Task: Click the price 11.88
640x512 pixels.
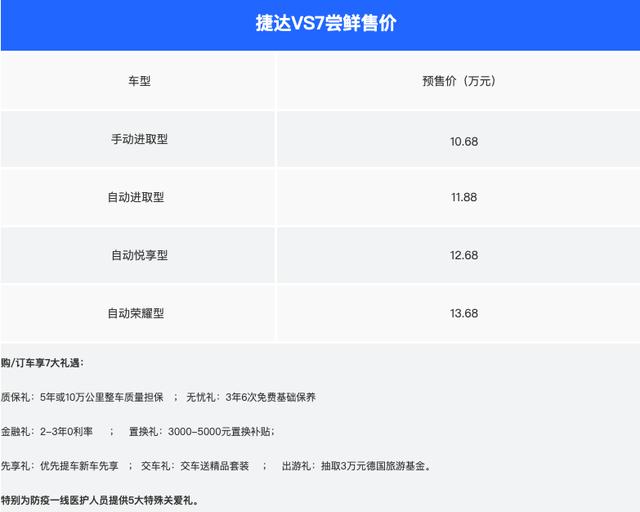Action: (464, 197)
